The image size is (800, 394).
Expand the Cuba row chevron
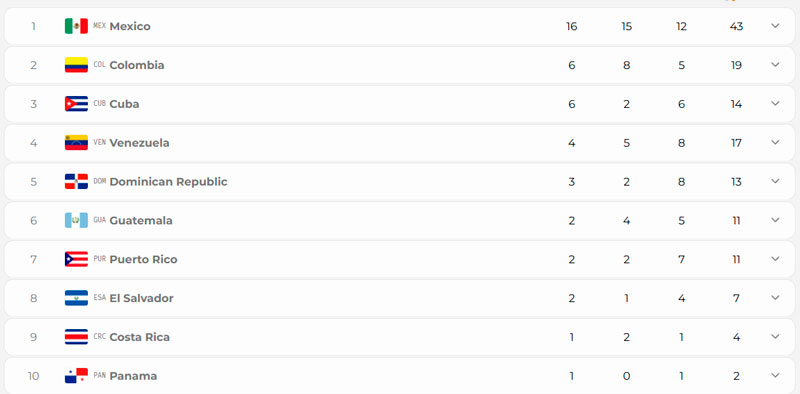coord(775,103)
